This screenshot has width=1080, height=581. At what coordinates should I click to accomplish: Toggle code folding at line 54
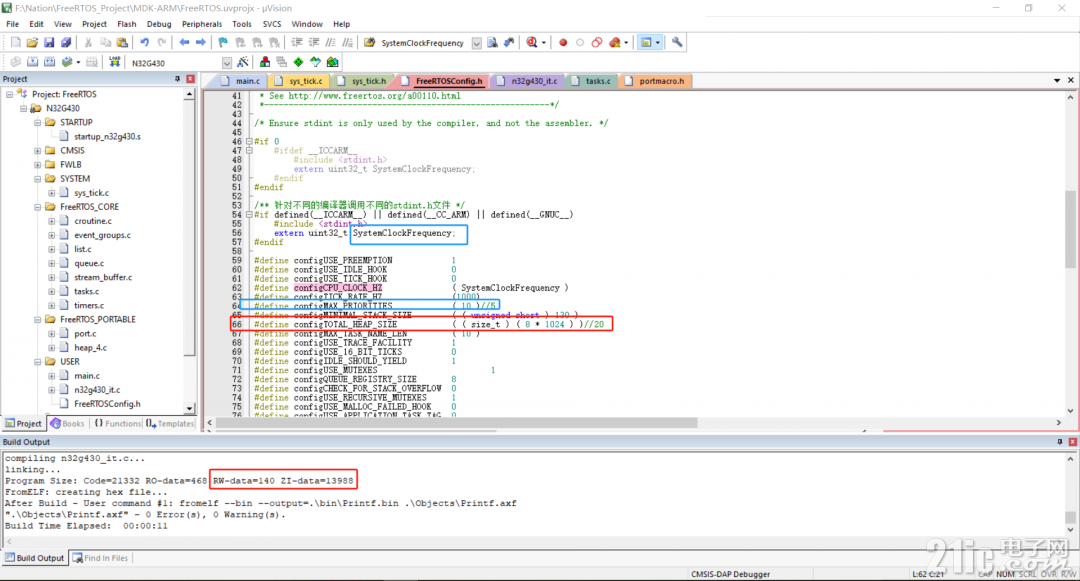tap(249, 215)
